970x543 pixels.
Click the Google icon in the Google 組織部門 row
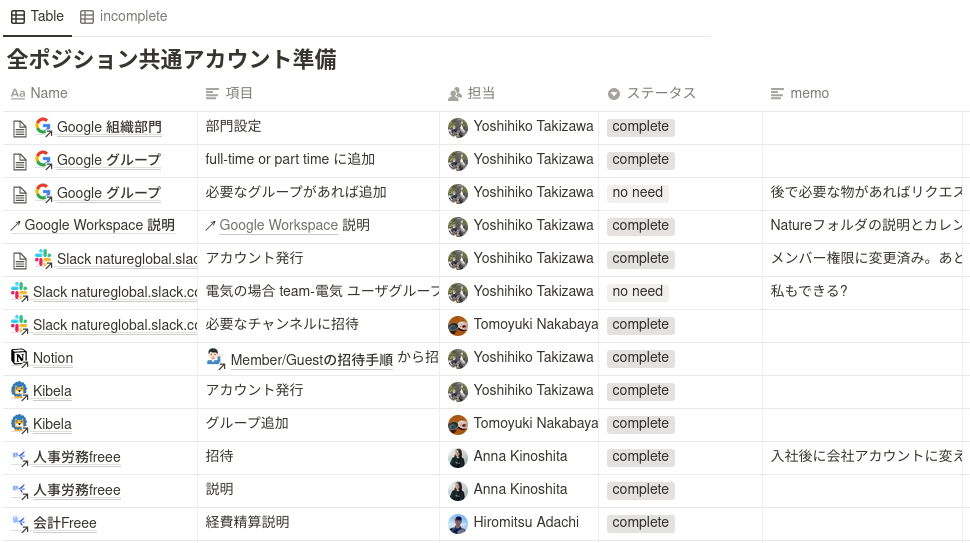pos(43,127)
